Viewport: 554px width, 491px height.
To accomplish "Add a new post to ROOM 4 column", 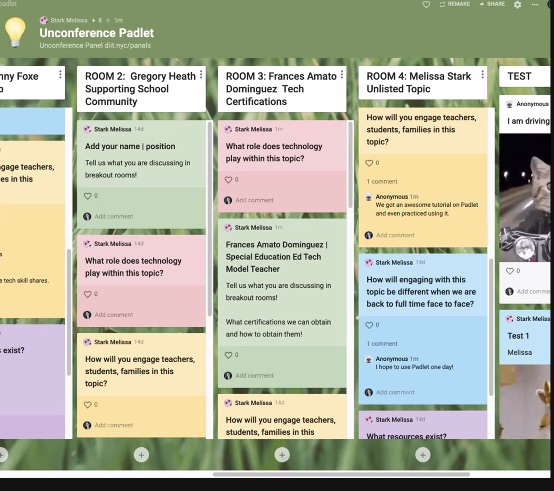I will (423, 455).
